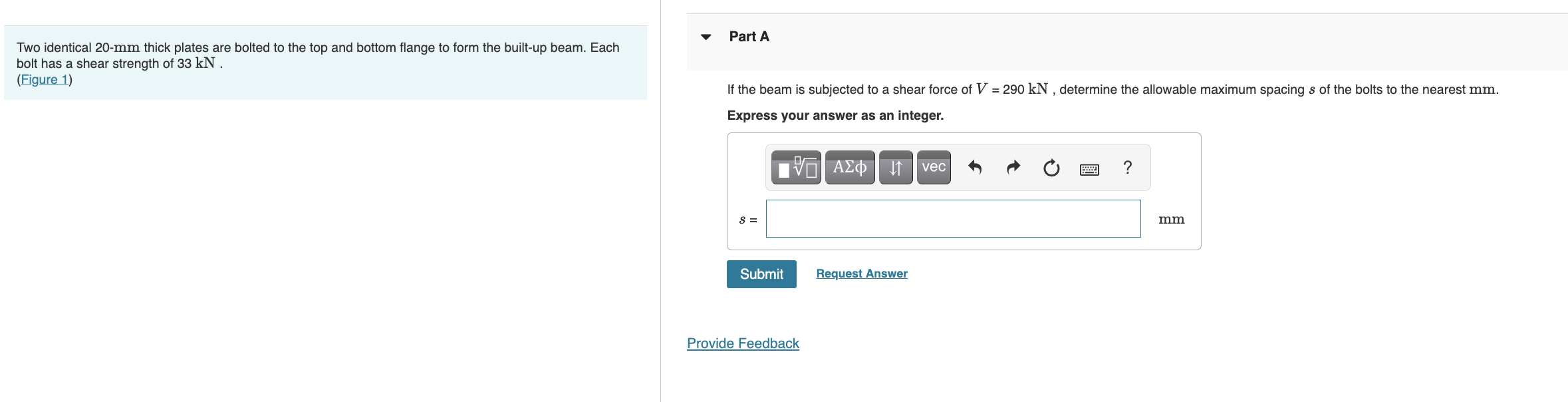
Task: Focus the s = answer input field
Action: [x=952, y=219]
